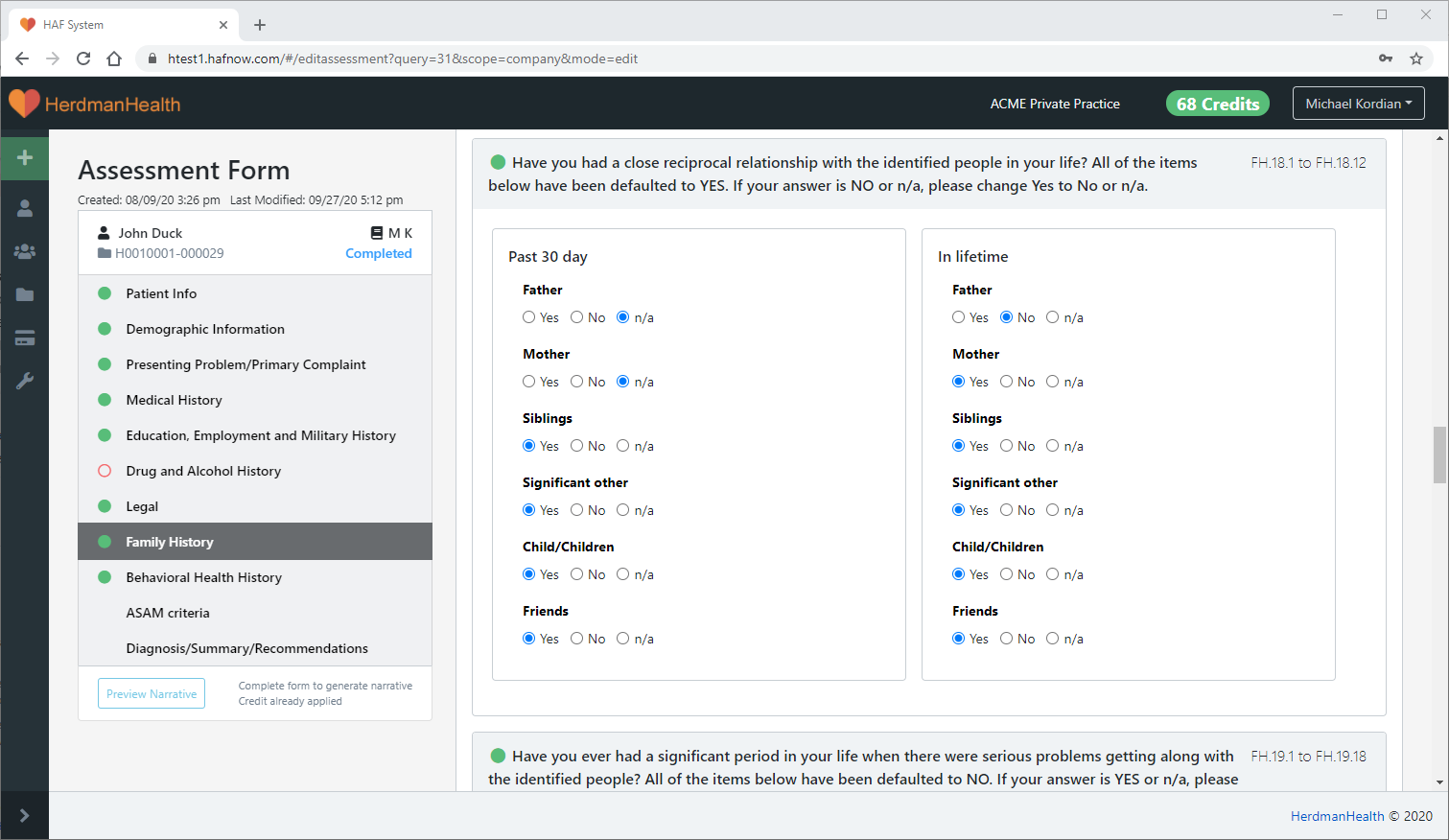
Task: Expand the sidebar with bottom chevron arrow
Action: tap(25, 815)
